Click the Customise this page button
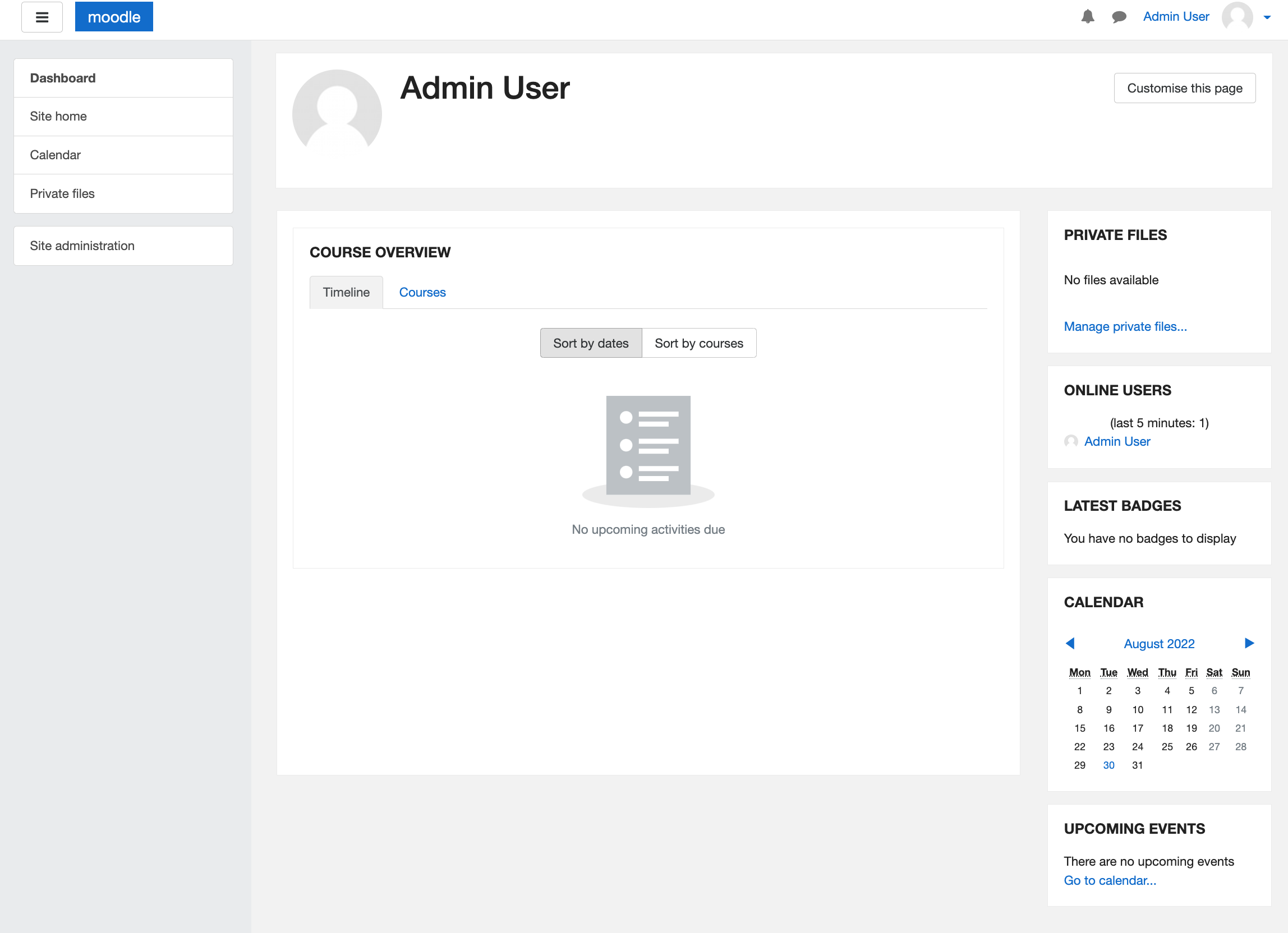The width and height of the screenshot is (1288, 933). 1184,88
